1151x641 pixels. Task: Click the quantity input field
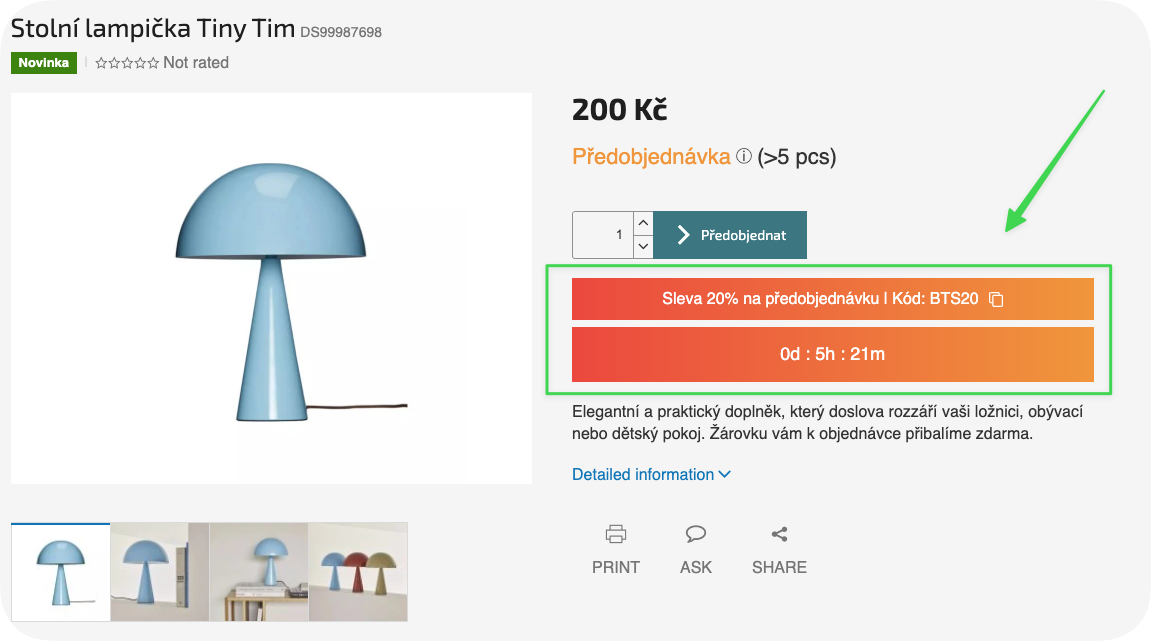603,235
